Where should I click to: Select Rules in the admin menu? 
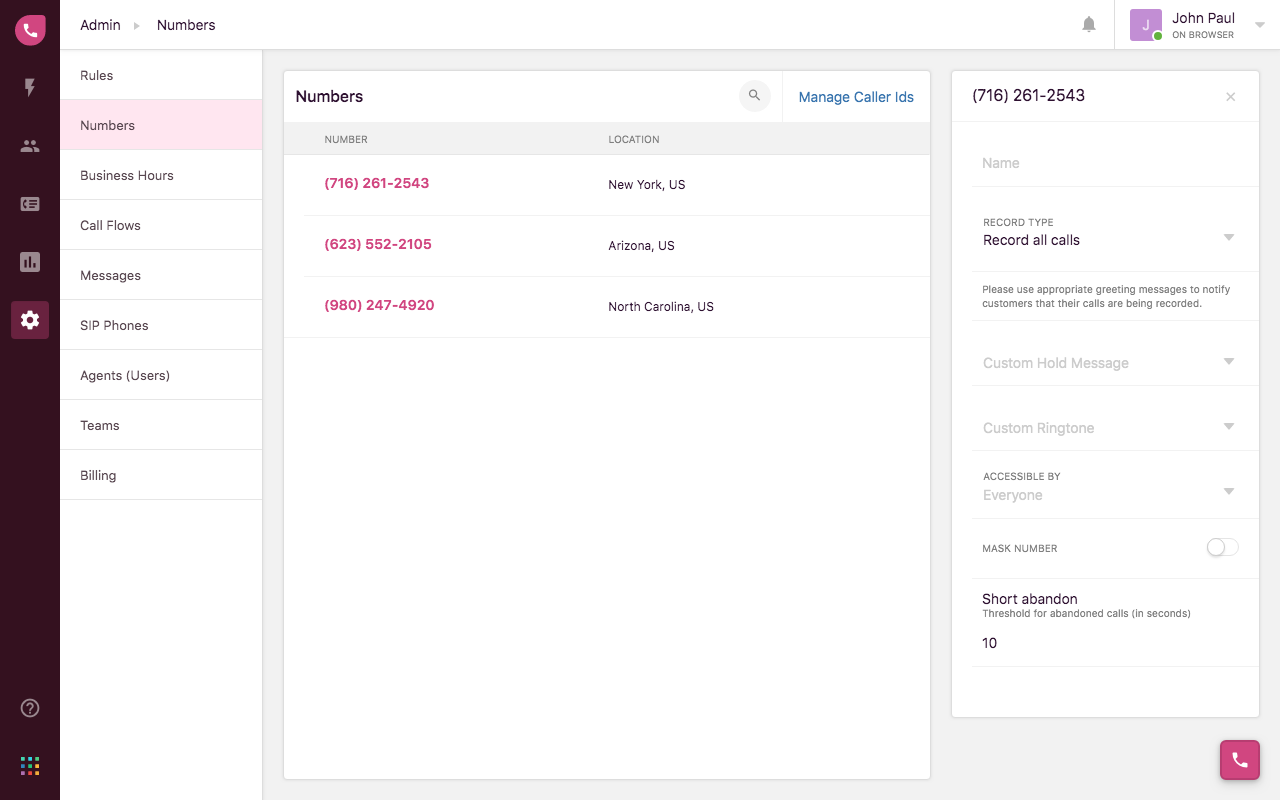click(x=161, y=75)
